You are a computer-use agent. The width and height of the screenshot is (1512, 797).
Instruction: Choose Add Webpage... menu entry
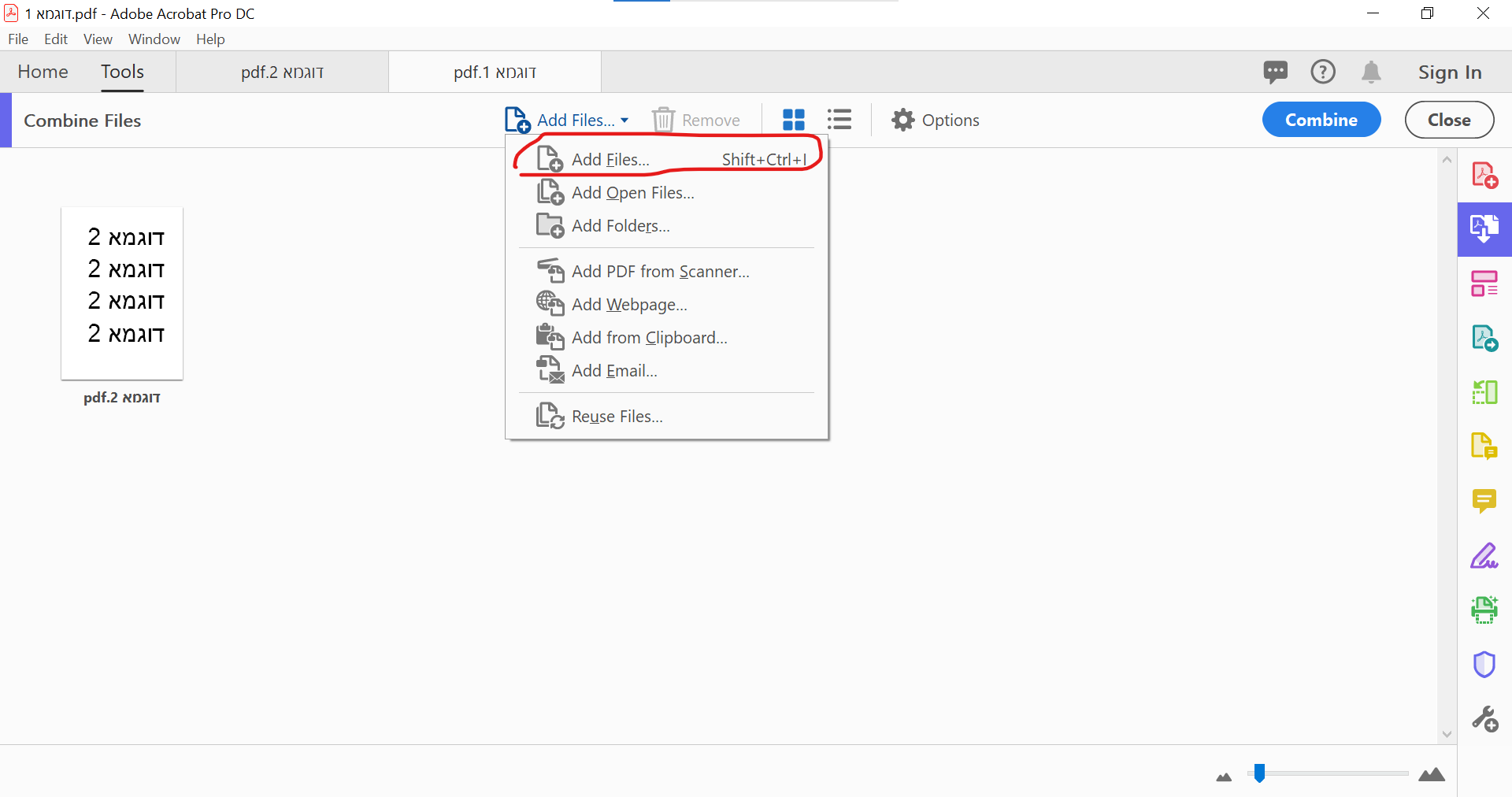pyautogui.click(x=667, y=304)
